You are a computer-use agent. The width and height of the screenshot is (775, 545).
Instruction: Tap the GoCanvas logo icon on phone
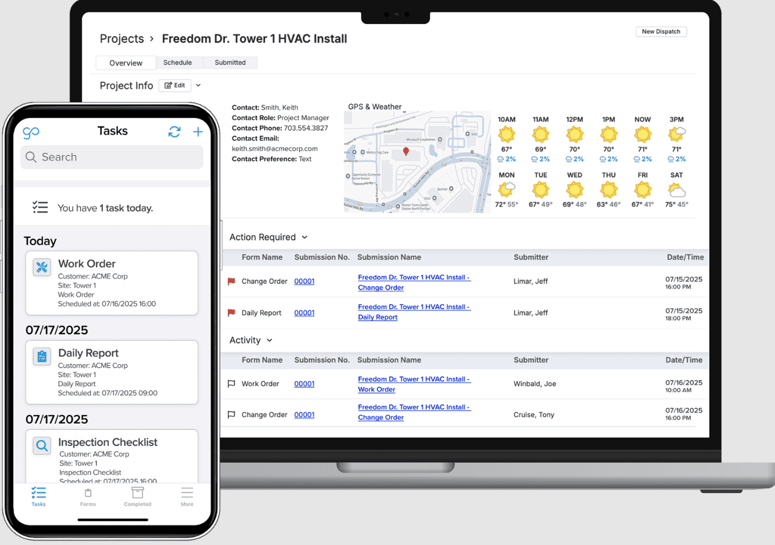pyautogui.click(x=31, y=132)
